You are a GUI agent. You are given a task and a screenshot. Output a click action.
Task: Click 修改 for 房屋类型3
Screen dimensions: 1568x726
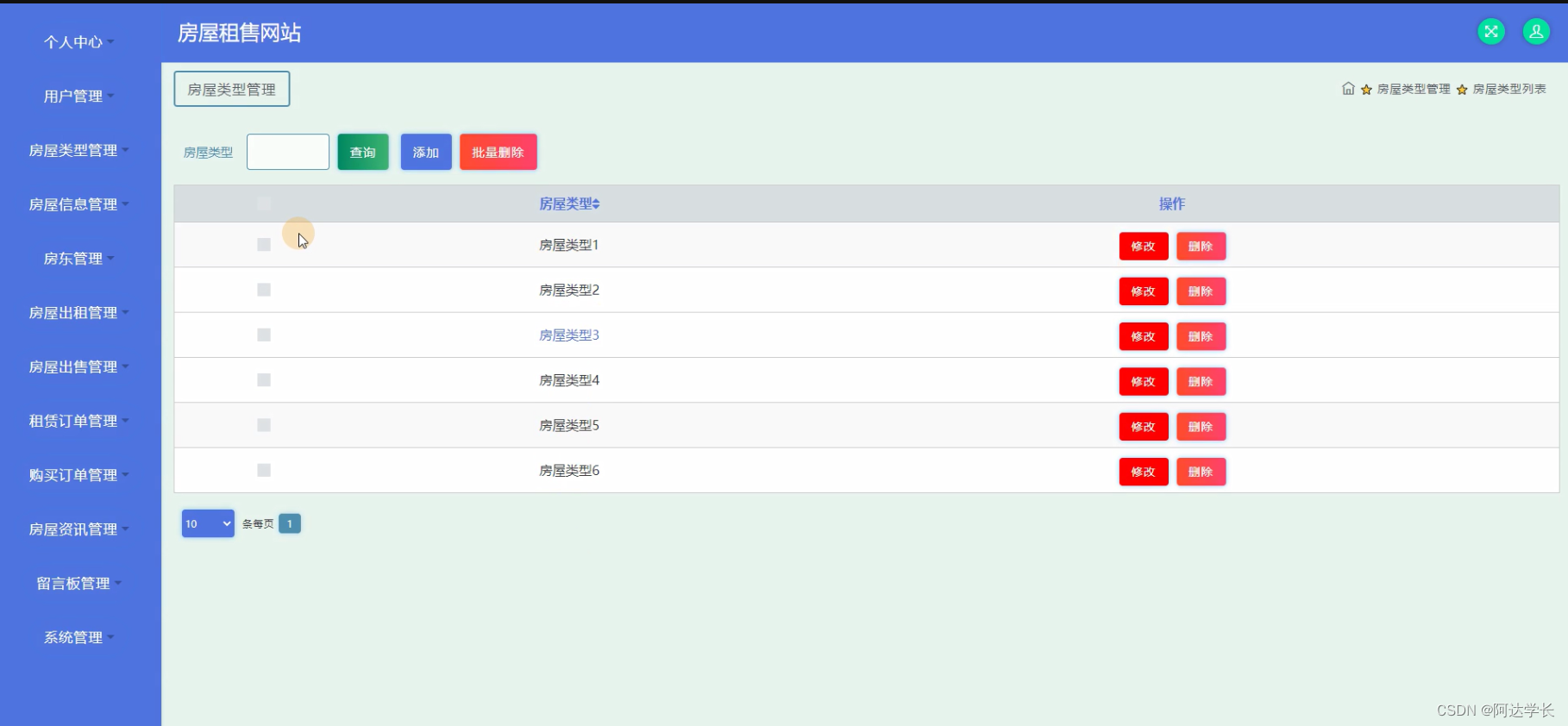coord(1144,336)
